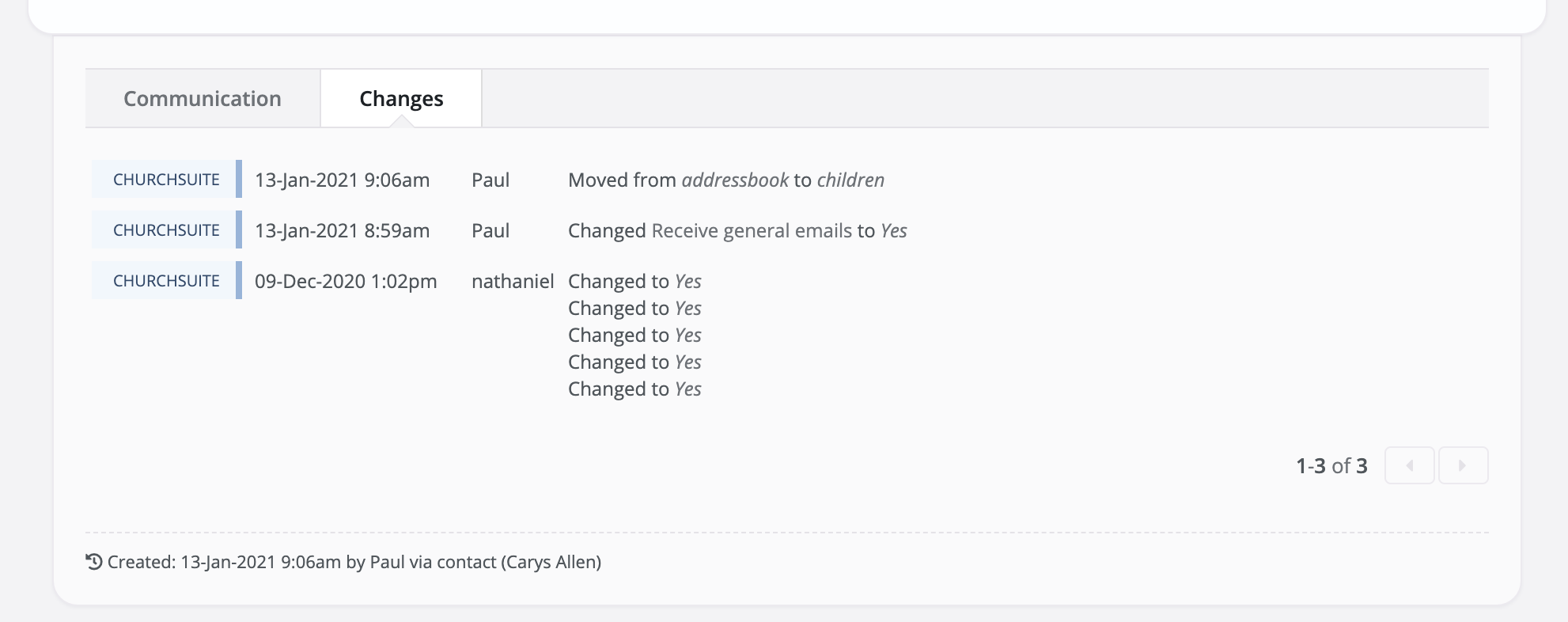The height and width of the screenshot is (622, 1568).
Task: Click the CHURCHSUITE badge for 9:06am entry
Action: point(166,180)
